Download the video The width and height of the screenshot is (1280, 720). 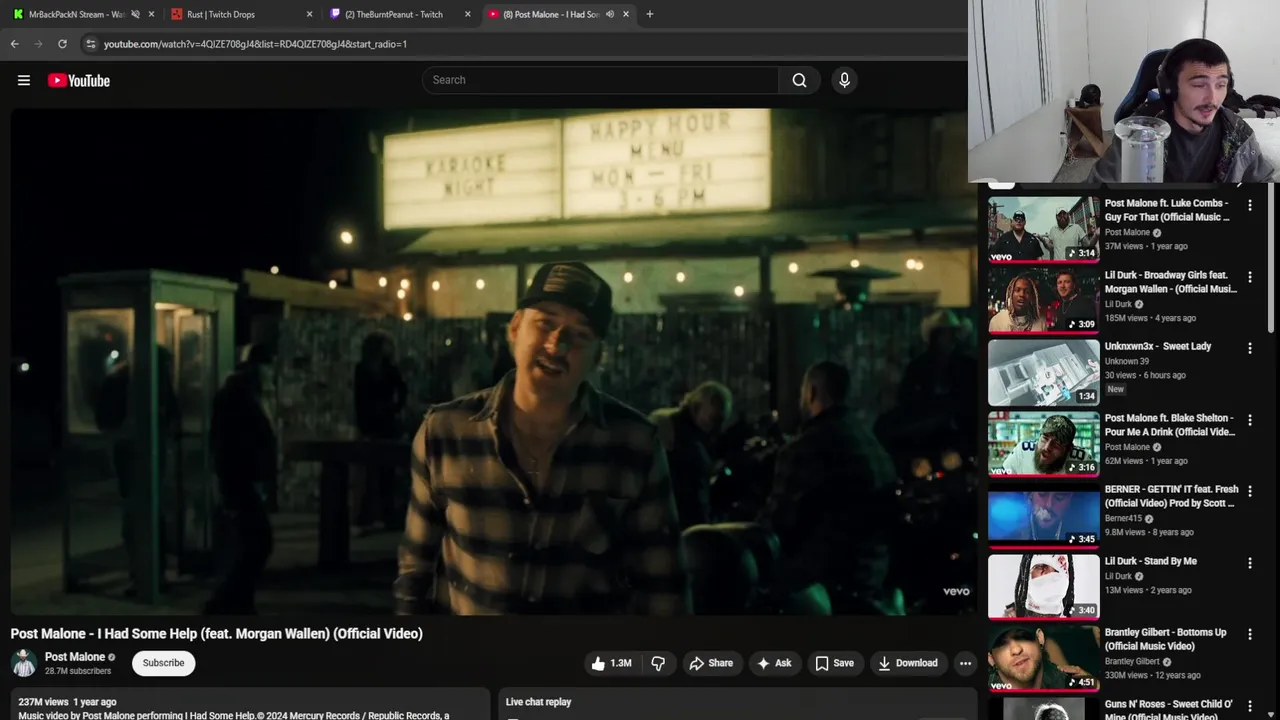[x=908, y=663]
